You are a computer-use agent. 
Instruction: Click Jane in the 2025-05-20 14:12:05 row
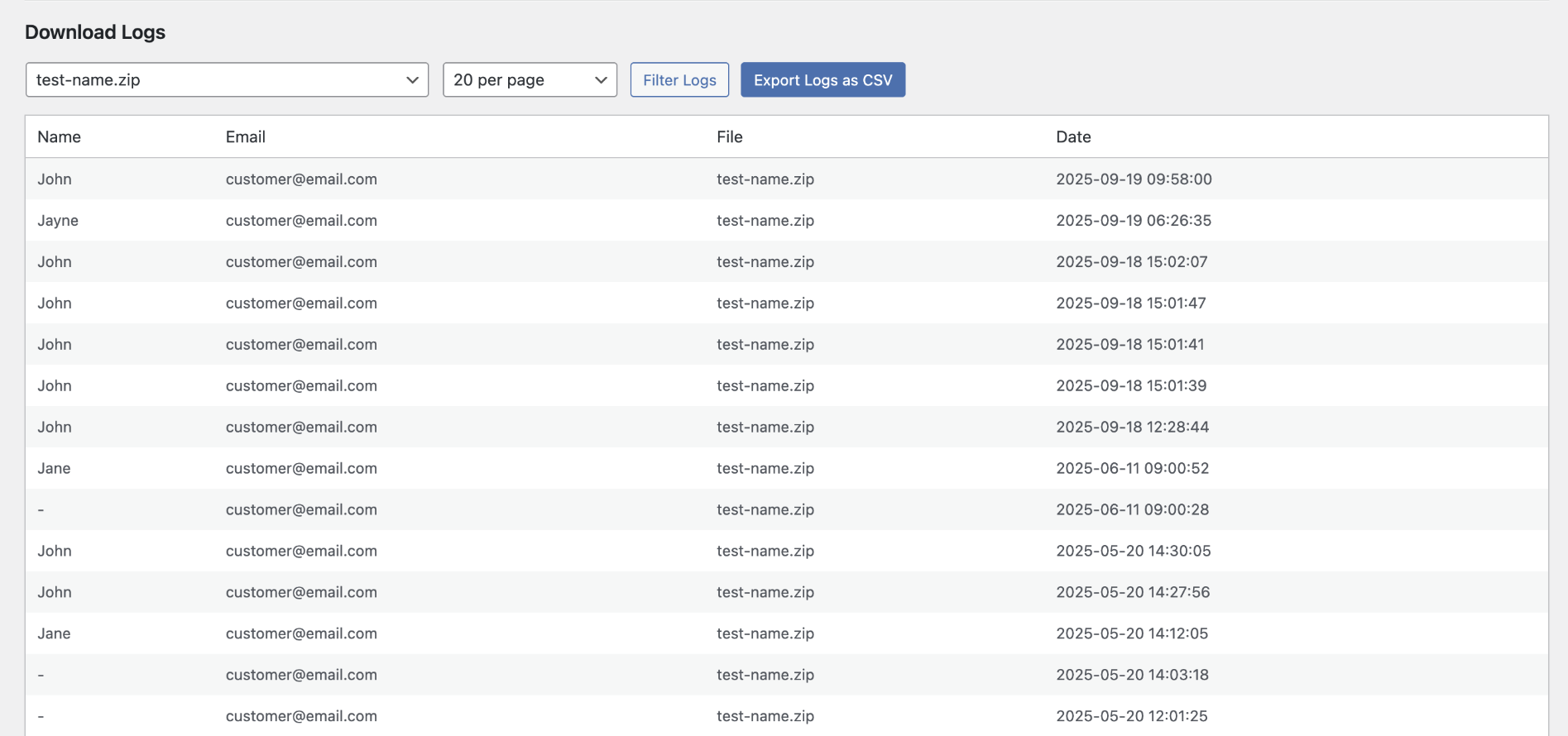point(54,633)
